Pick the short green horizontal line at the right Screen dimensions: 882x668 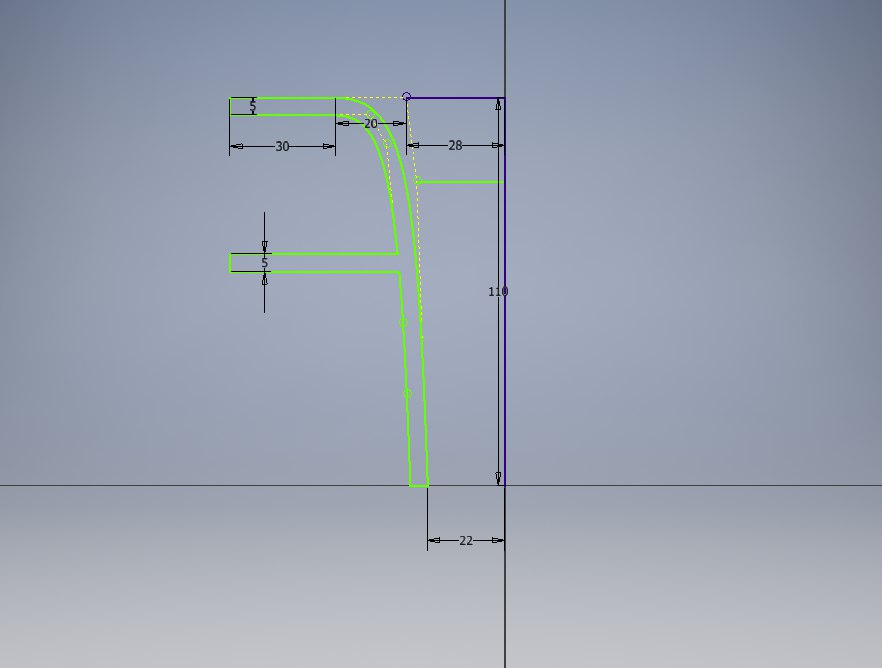coord(460,182)
